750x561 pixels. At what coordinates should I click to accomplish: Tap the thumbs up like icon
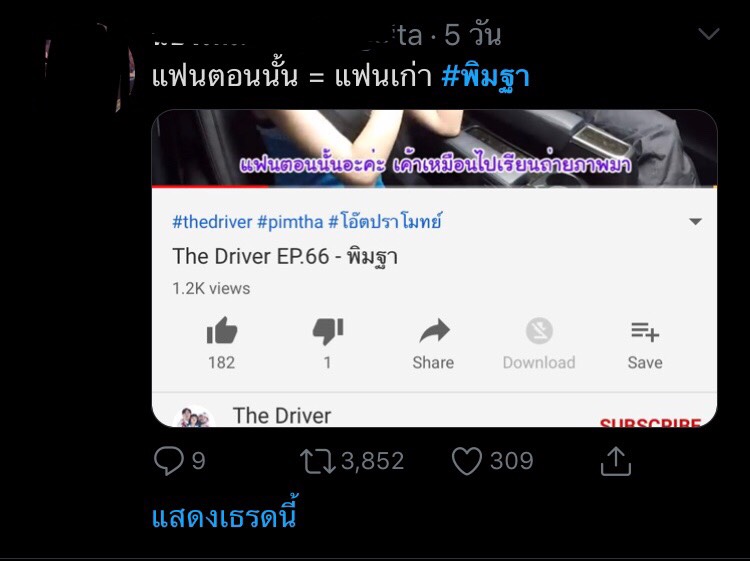pos(221,331)
